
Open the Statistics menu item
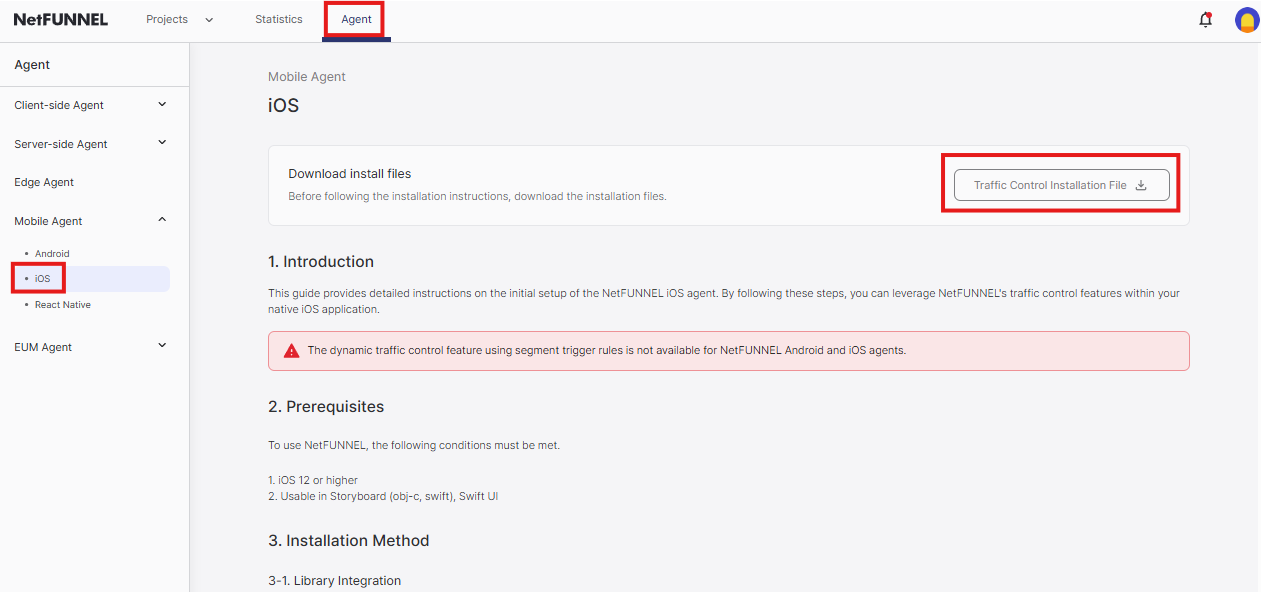(278, 18)
